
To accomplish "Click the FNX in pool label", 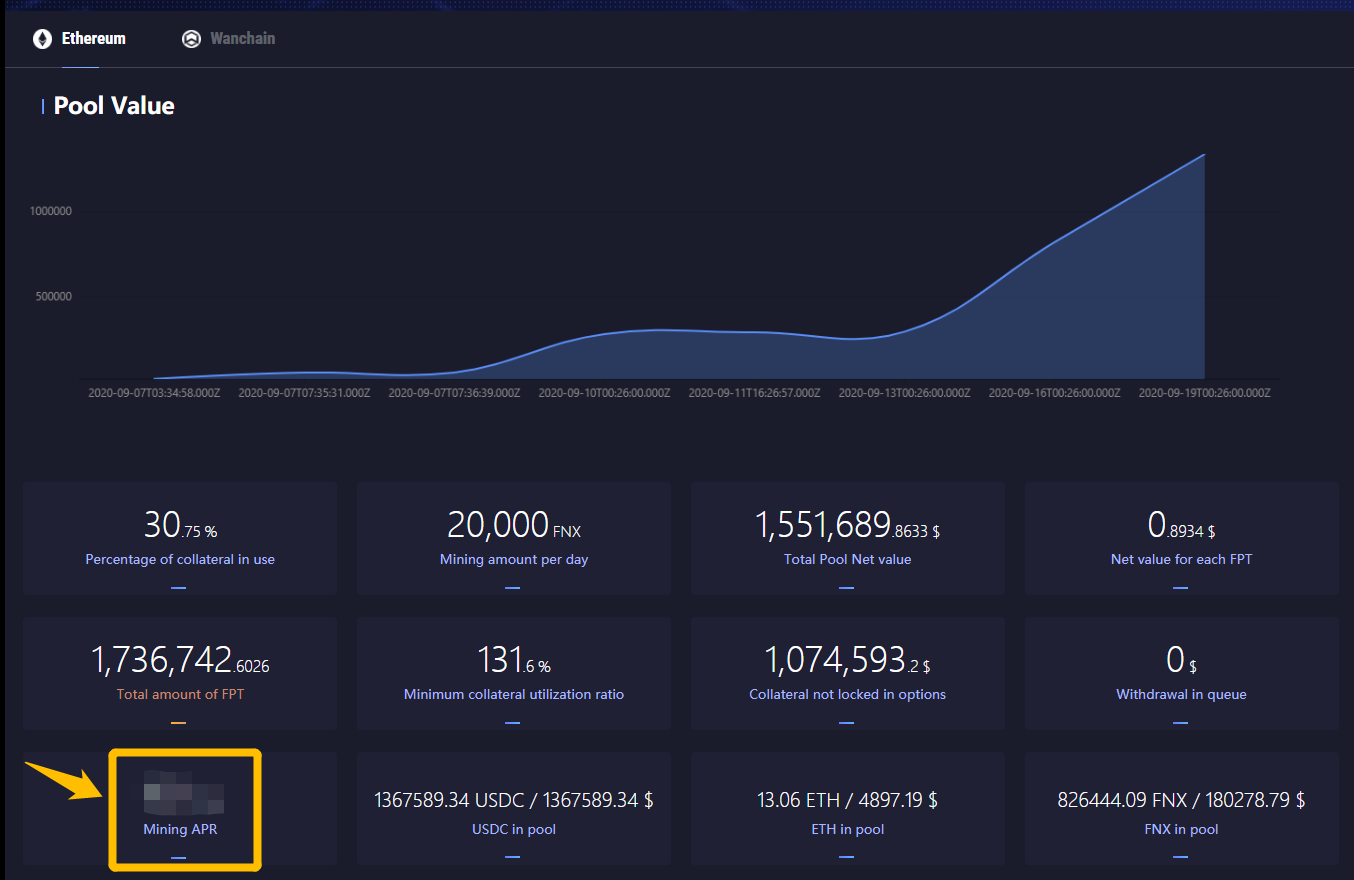I will click(1181, 829).
